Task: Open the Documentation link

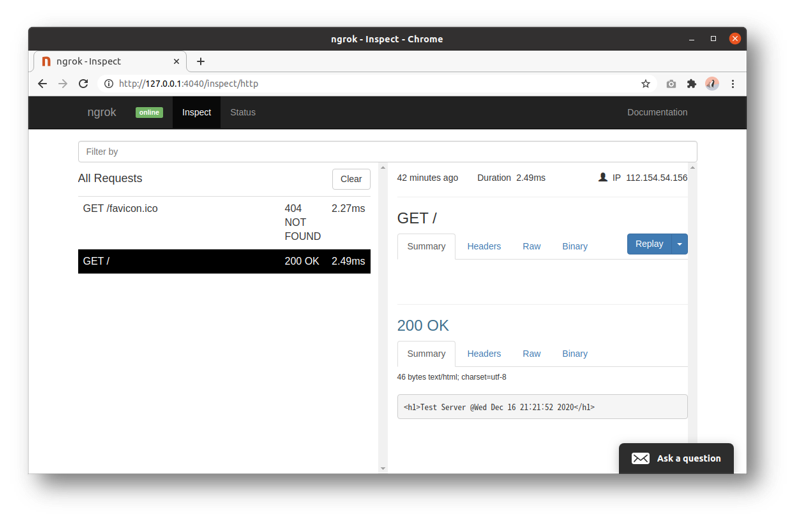Action: click(x=657, y=112)
